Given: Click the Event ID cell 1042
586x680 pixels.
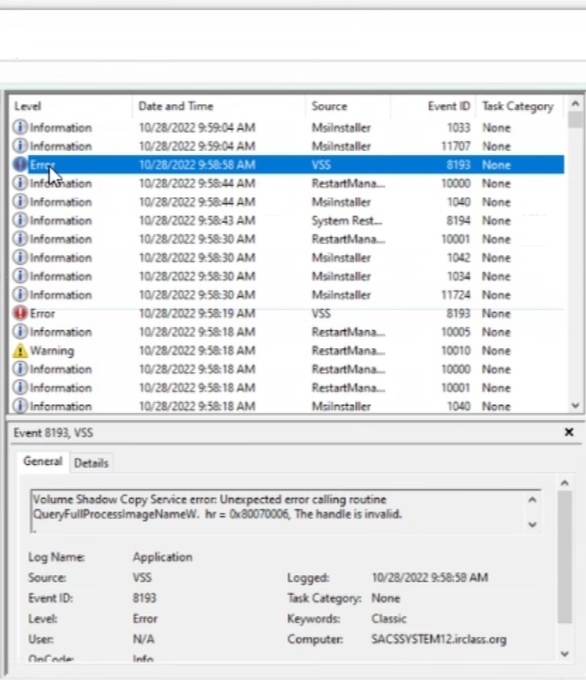Looking at the screenshot, I should [458, 258].
